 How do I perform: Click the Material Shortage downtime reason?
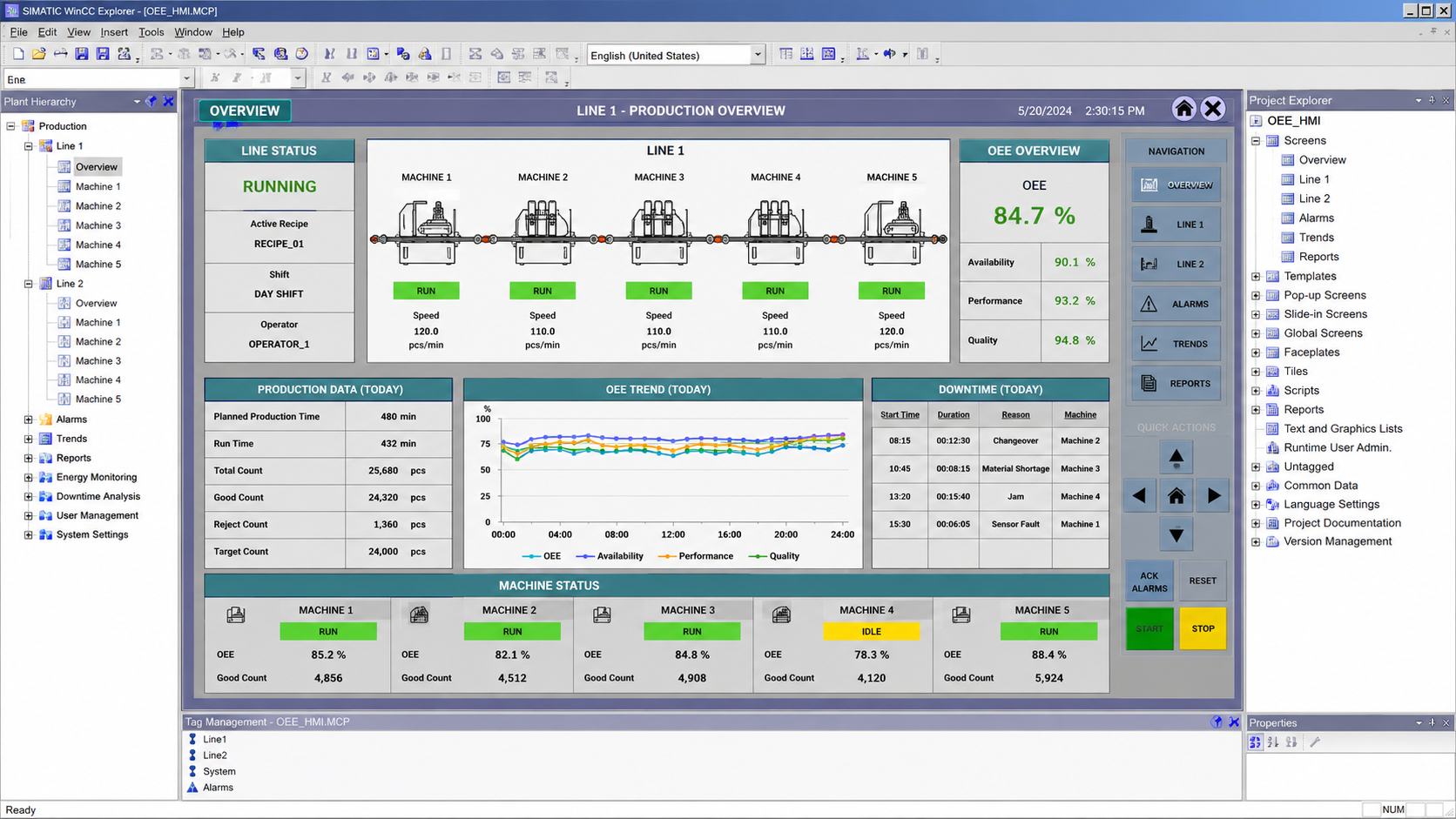[x=1015, y=469]
